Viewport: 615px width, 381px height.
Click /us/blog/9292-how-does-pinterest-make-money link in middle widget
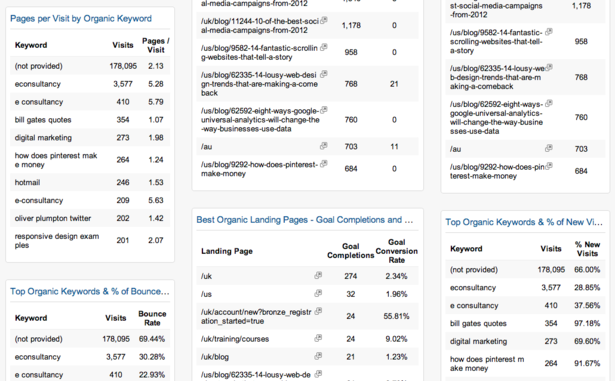tap(259, 169)
